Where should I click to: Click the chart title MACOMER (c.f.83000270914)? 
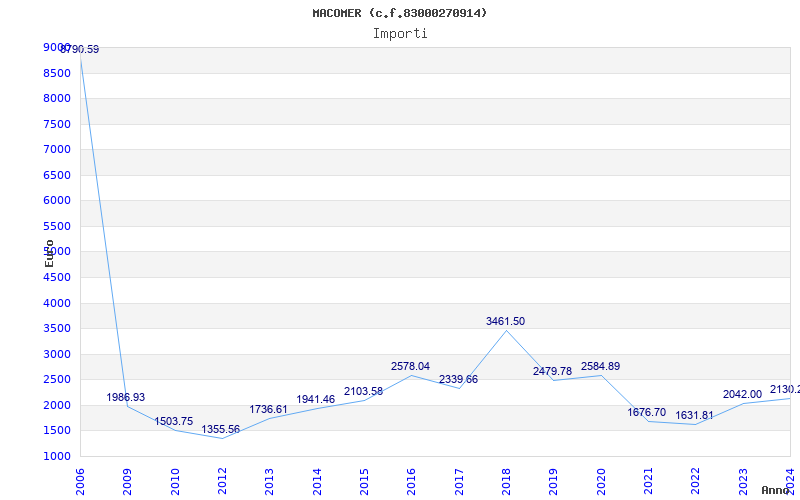[399, 13]
